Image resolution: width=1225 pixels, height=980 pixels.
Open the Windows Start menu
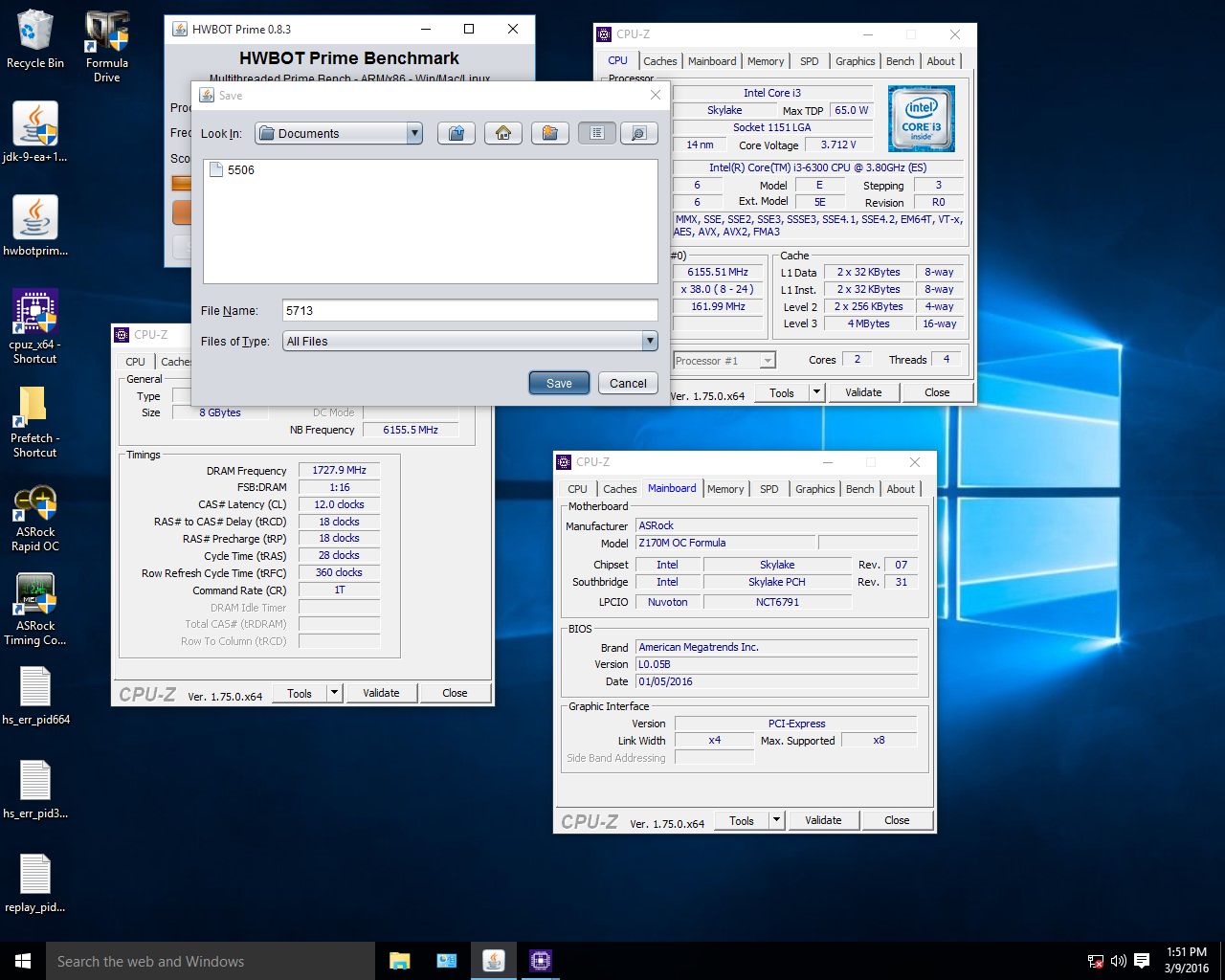(x=23, y=961)
